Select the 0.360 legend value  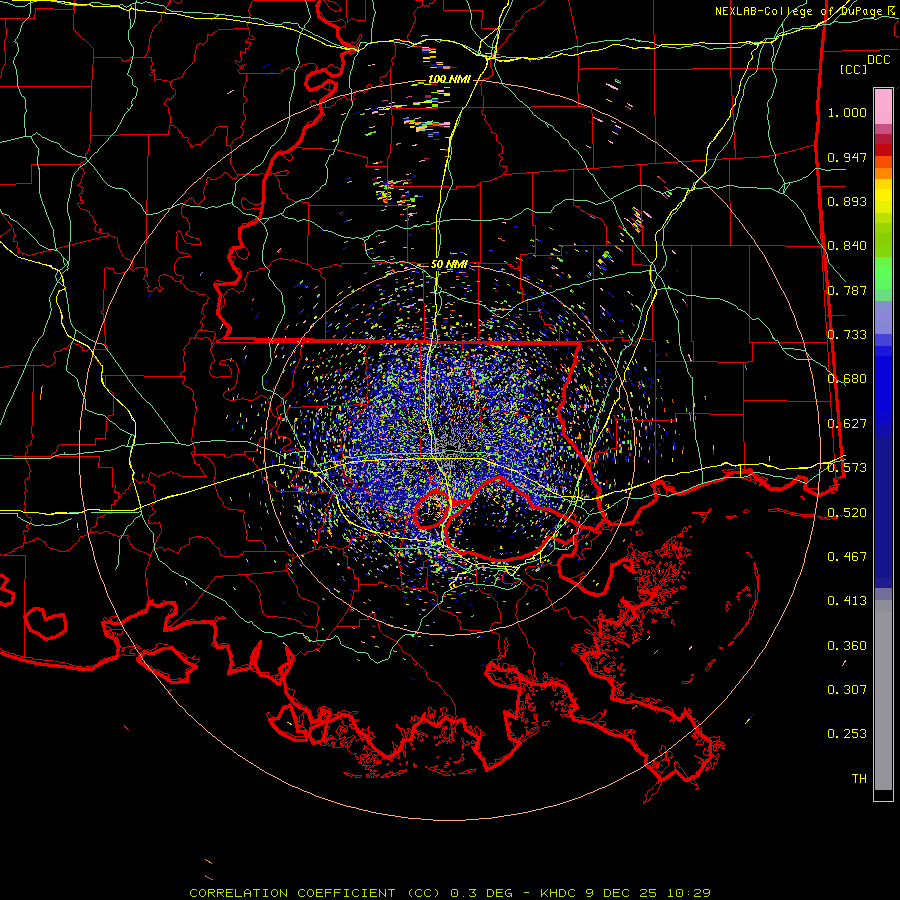tap(847, 646)
